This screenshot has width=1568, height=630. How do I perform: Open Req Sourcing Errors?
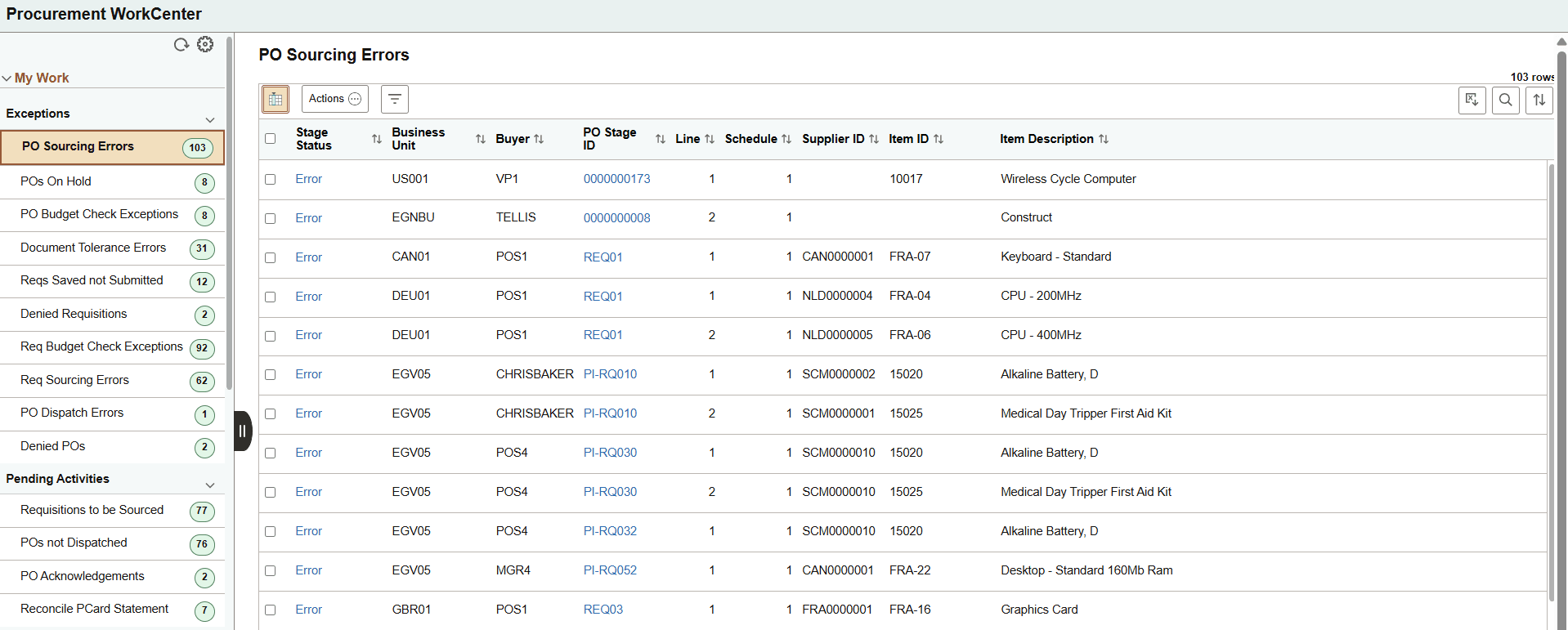(113, 380)
